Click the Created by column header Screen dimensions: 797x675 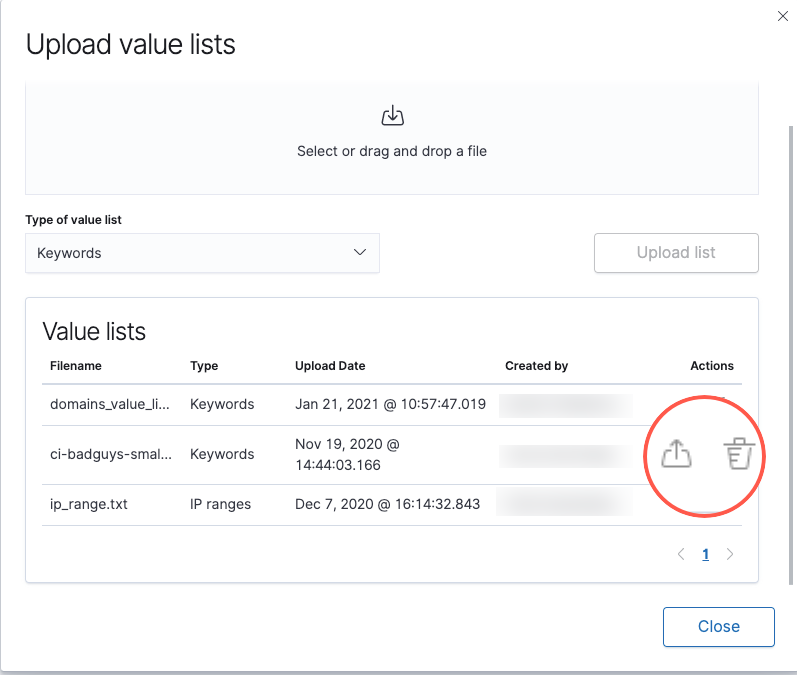[536, 366]
